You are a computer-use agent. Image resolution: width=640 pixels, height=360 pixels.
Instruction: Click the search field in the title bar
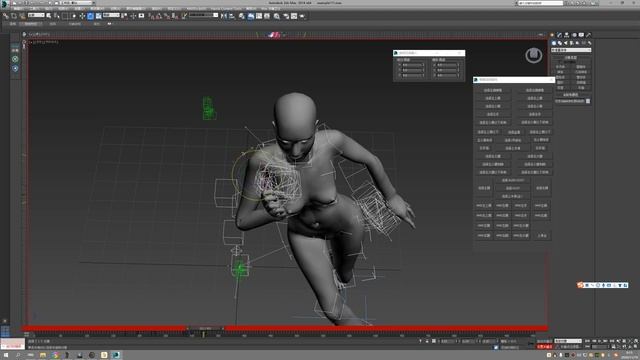[540, 3]
